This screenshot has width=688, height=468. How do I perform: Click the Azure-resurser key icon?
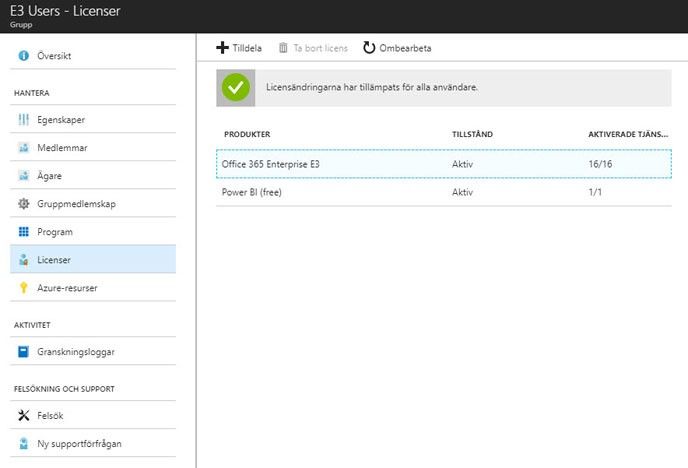(24, 288)
